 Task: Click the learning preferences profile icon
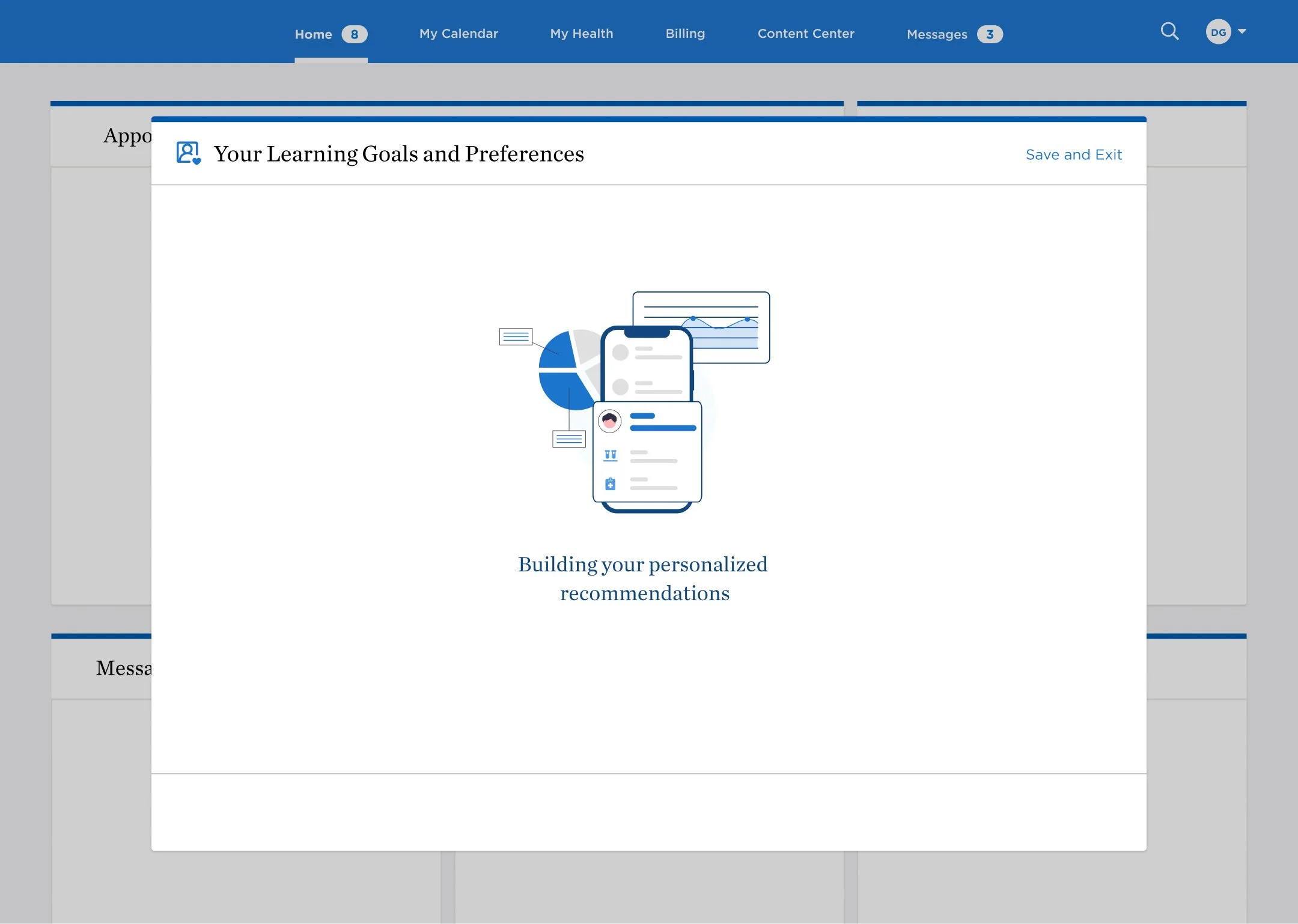(188, 153)
